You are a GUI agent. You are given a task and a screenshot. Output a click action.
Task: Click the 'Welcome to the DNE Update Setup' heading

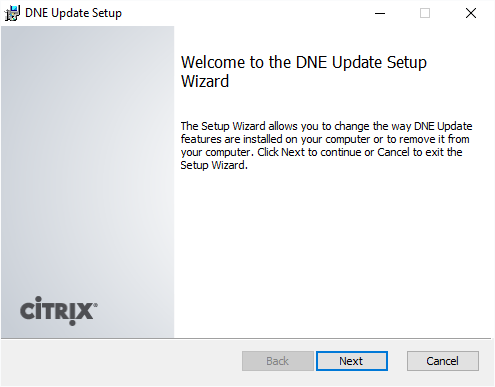click(304, 62)
